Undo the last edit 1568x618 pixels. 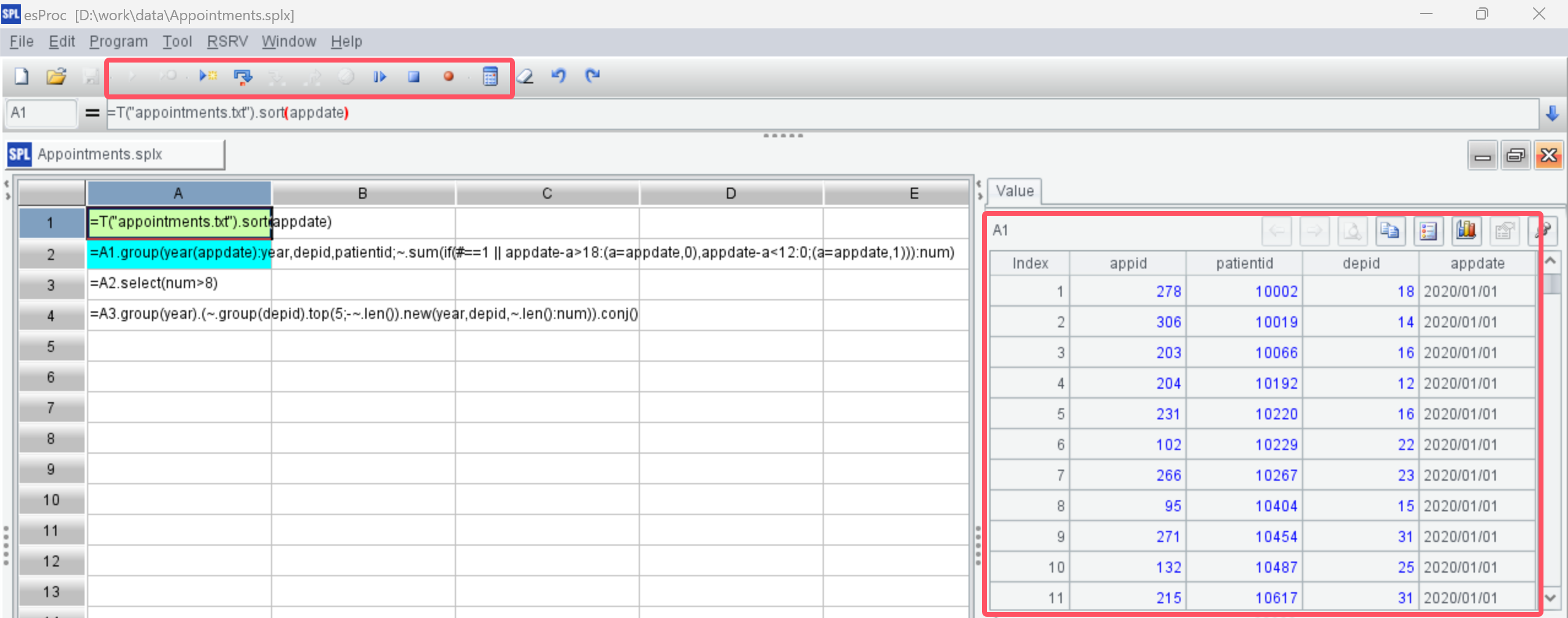point(558,77)
